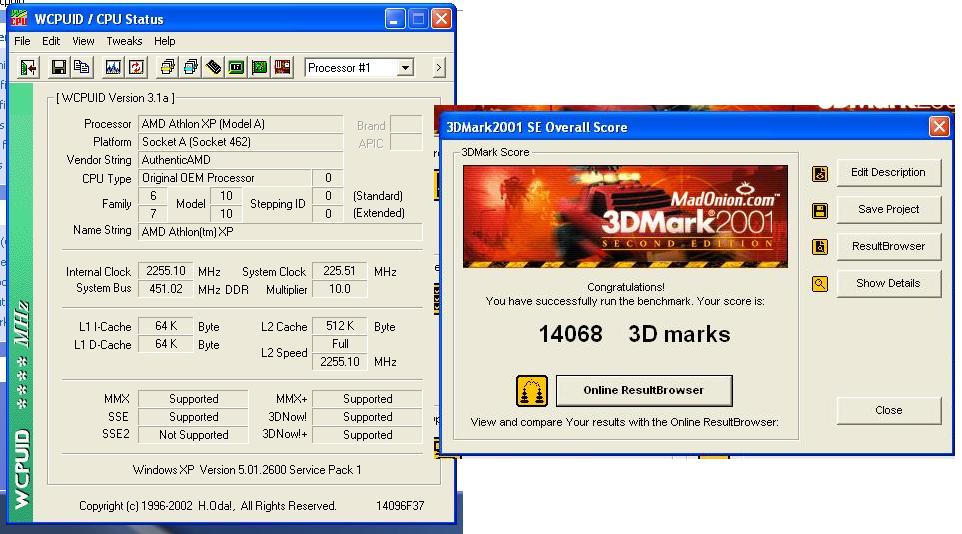Open the Edit menu in WCPUID
Viewport: 962px width, 534px height.
click(x=51, y=41)
